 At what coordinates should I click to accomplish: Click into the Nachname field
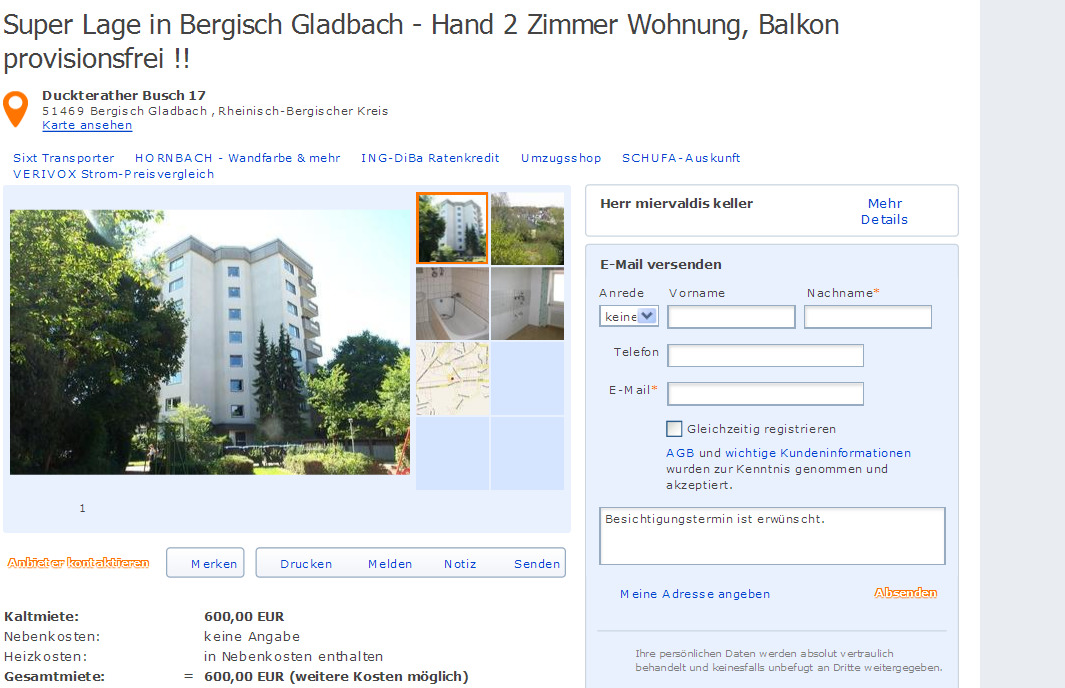pos(867,317)
